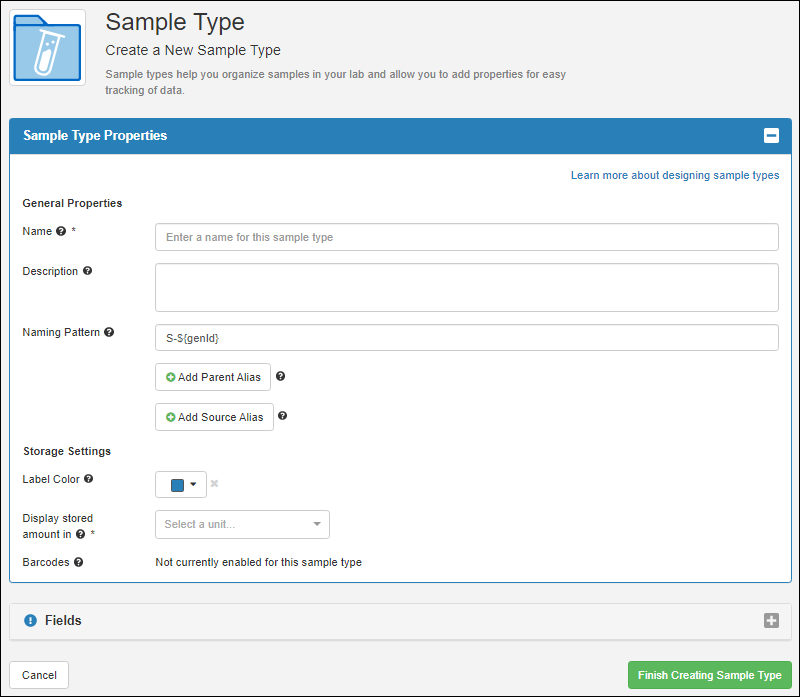The width and height of the screenshot is (800, 697).
Task: Clear label color with the x icon
Action: click(214, 484)
